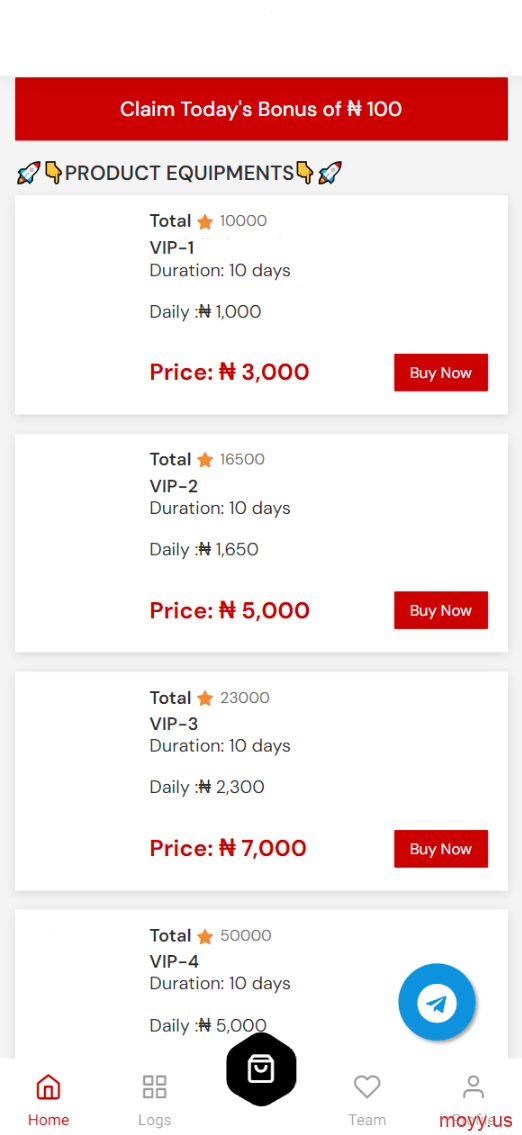Switch to the Logs tab label
Image resolution: width=522 pixels, height=1135 pixels.
point(154,1120)
